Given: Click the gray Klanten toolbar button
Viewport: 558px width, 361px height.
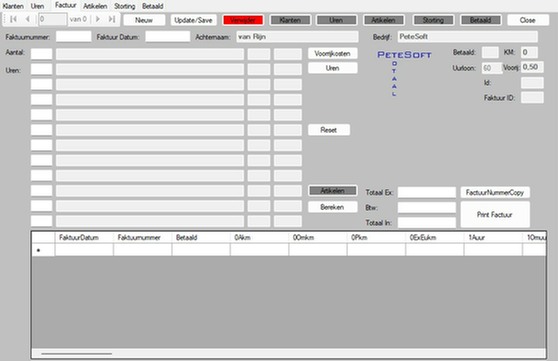Looking at the screenshot, I should 290,20.
